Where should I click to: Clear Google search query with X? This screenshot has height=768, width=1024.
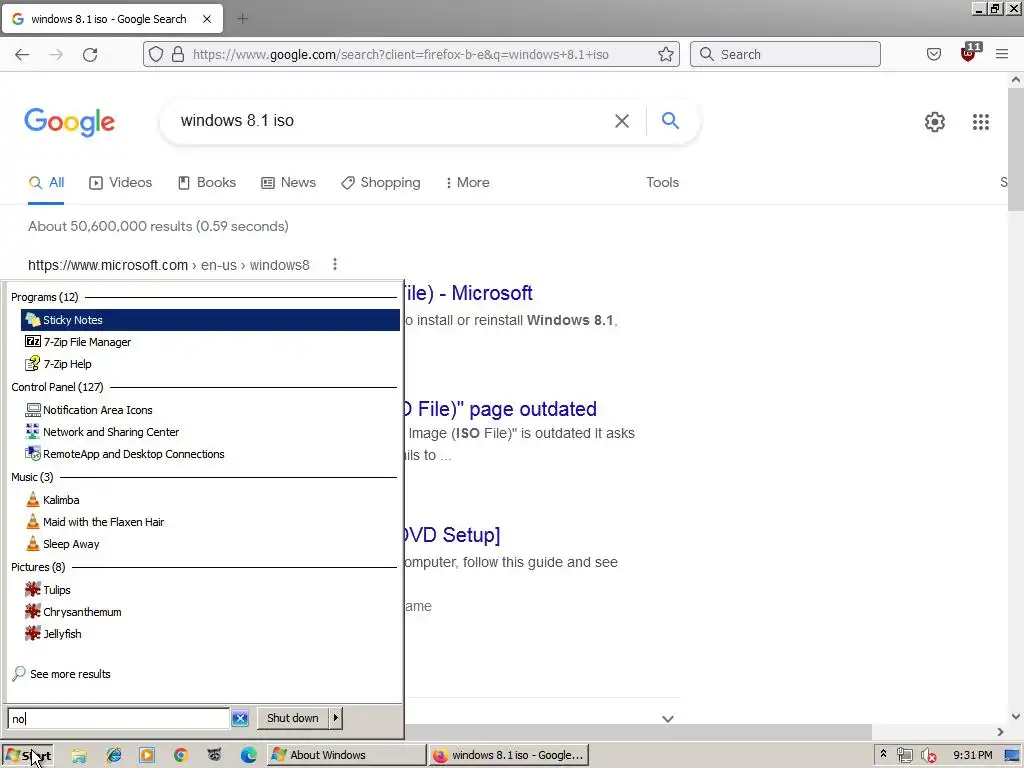pyautogui.click(x=622, y=121)
